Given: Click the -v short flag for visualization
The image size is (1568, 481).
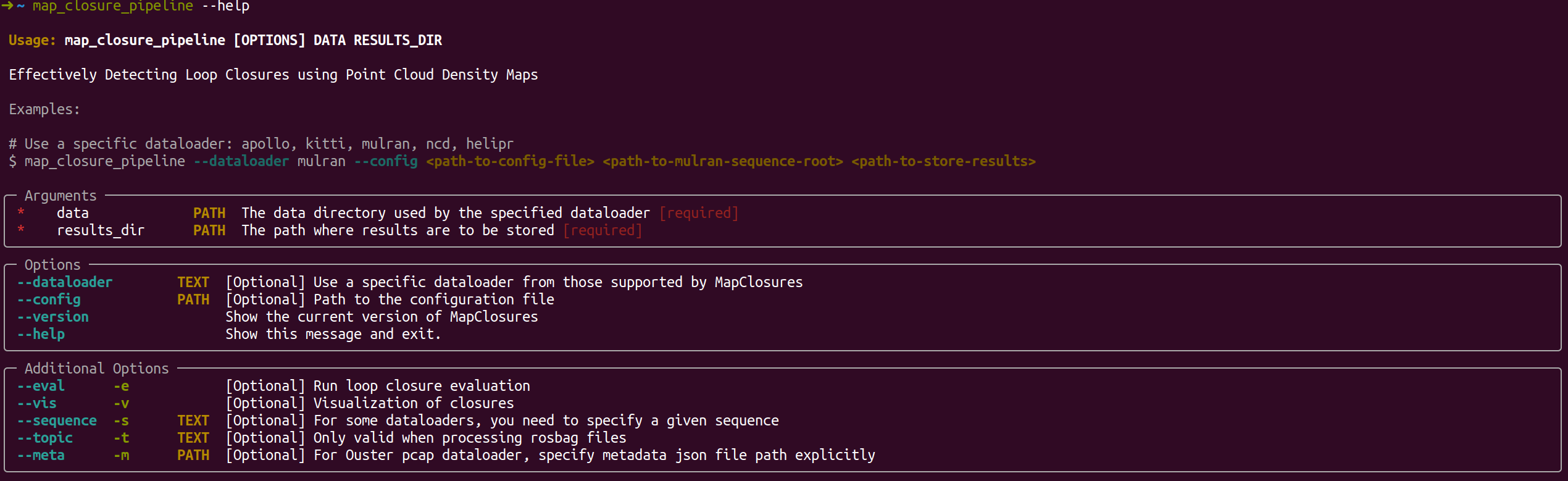Looking at the screenshot, I should pyautogui.click(x=121, y=403).
